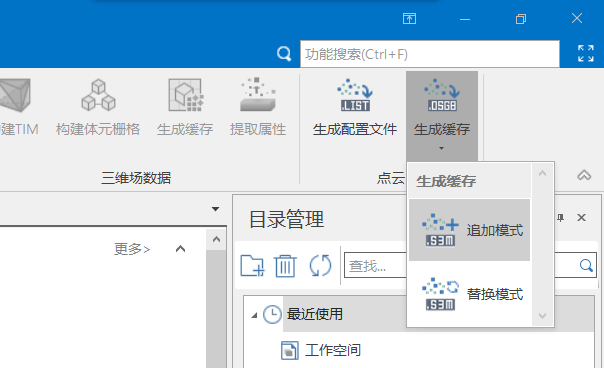Image resolution: width=604 pixels, height=368 pixels.
Task: Click the cache menu's scroll down arrow
Action: coord(542,316)
